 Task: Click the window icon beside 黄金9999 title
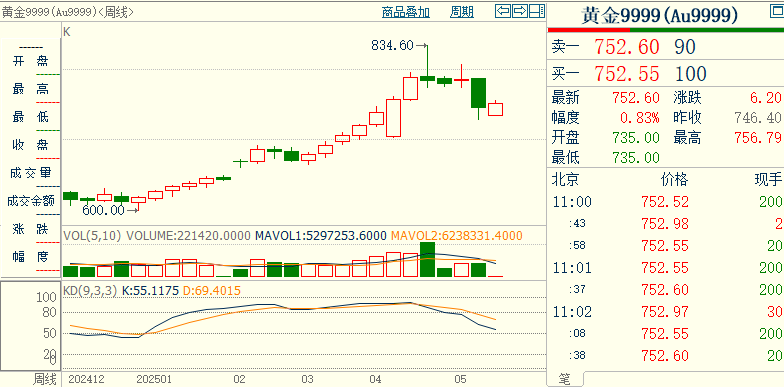click(778, 10)
